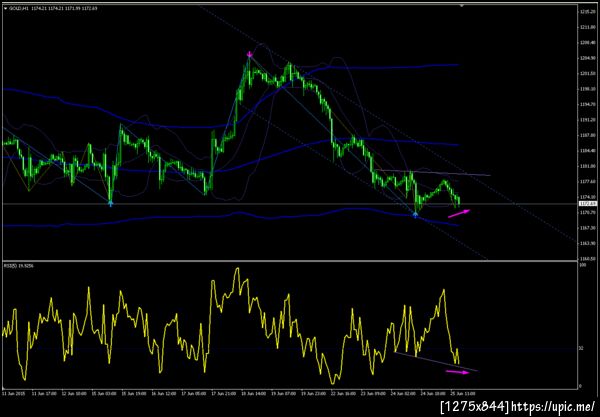This screenshot has height=417, width=600.
Task: Click the 17 Jun 21:00 time axis label
Action: pos(225,393)
